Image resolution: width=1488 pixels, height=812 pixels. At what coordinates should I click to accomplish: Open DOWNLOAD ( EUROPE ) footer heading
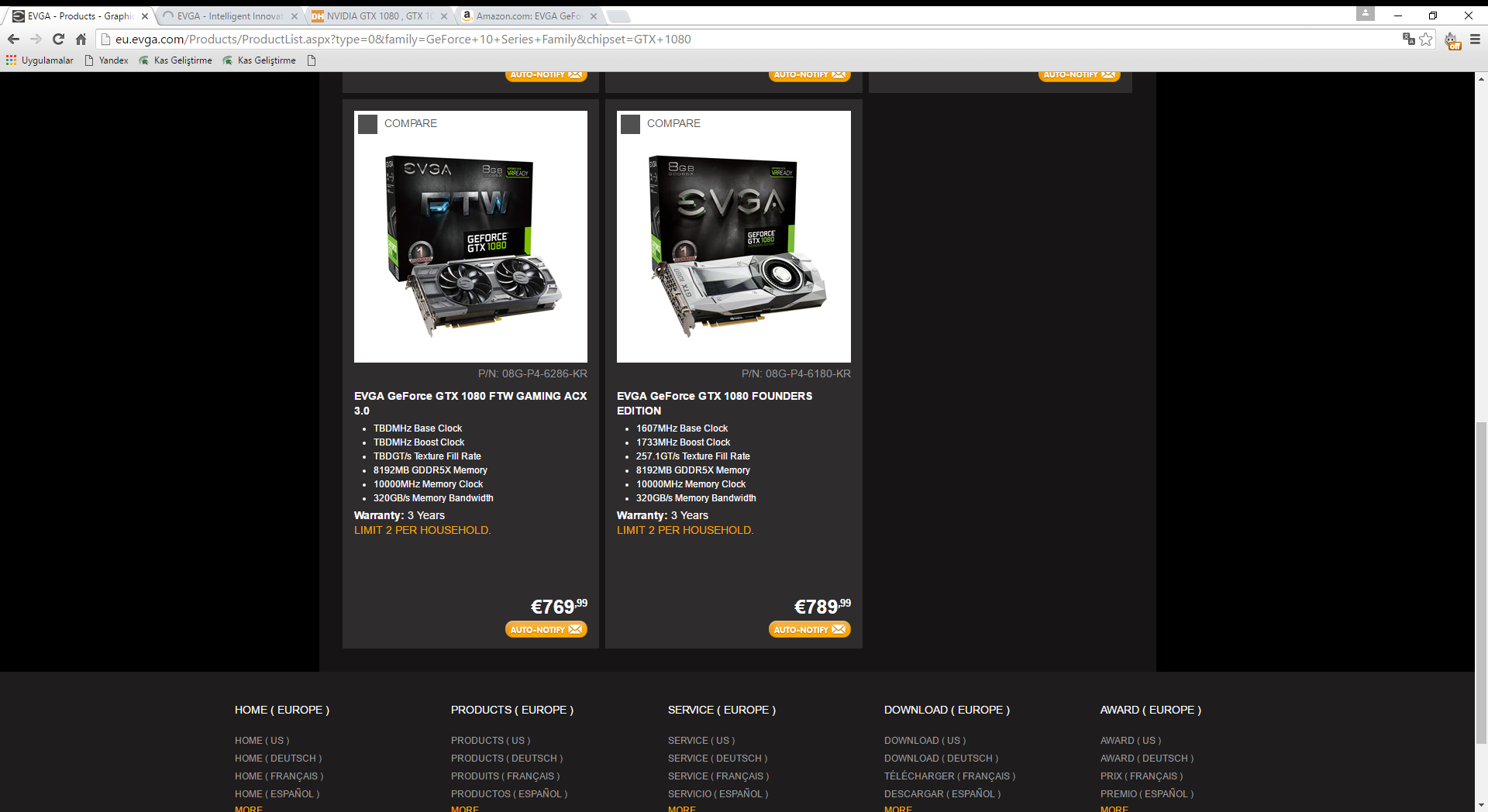point(947,710)
